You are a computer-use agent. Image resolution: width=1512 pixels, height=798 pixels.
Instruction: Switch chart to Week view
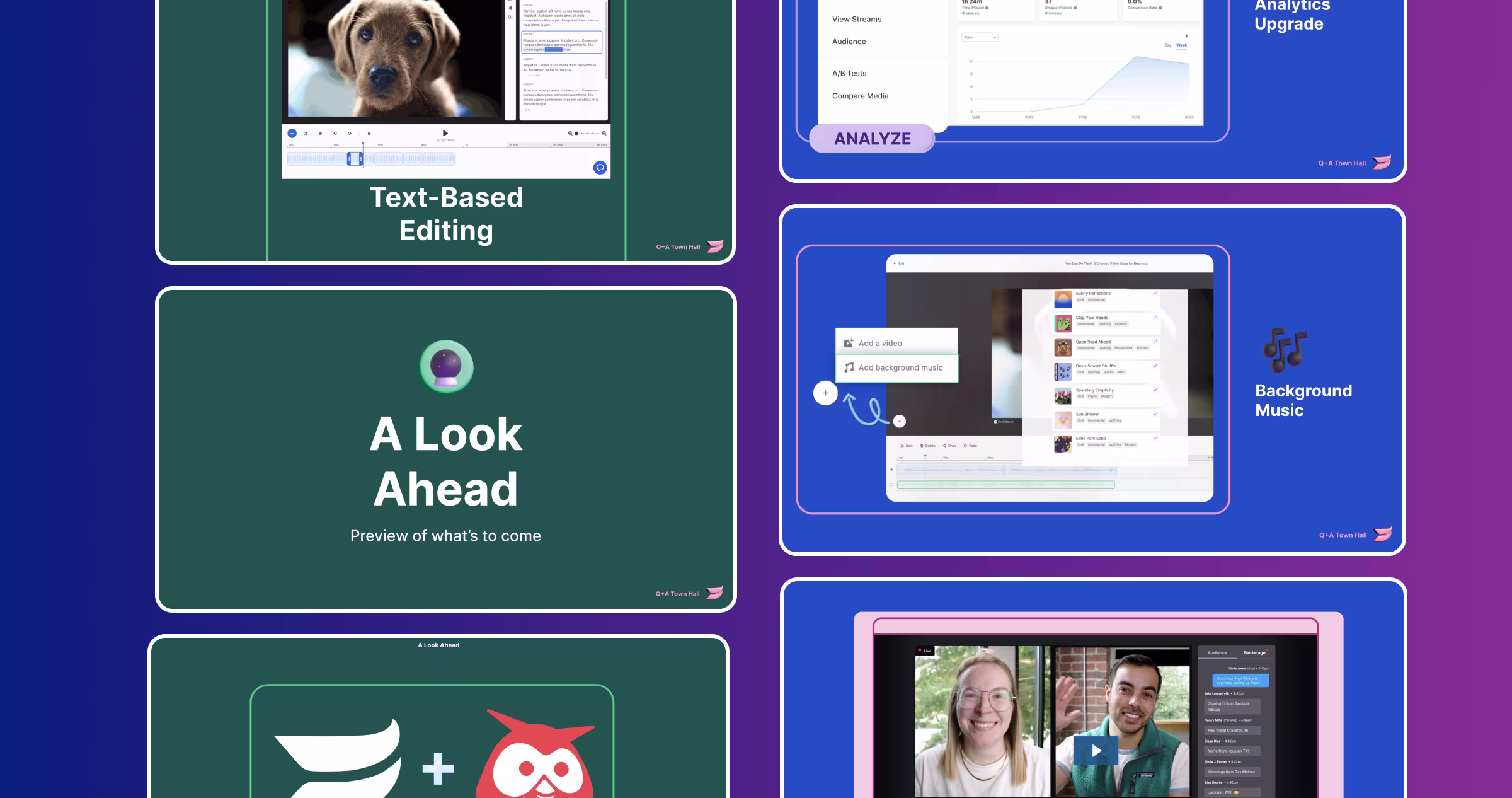pyautogui.click(x=1182, y=45)
